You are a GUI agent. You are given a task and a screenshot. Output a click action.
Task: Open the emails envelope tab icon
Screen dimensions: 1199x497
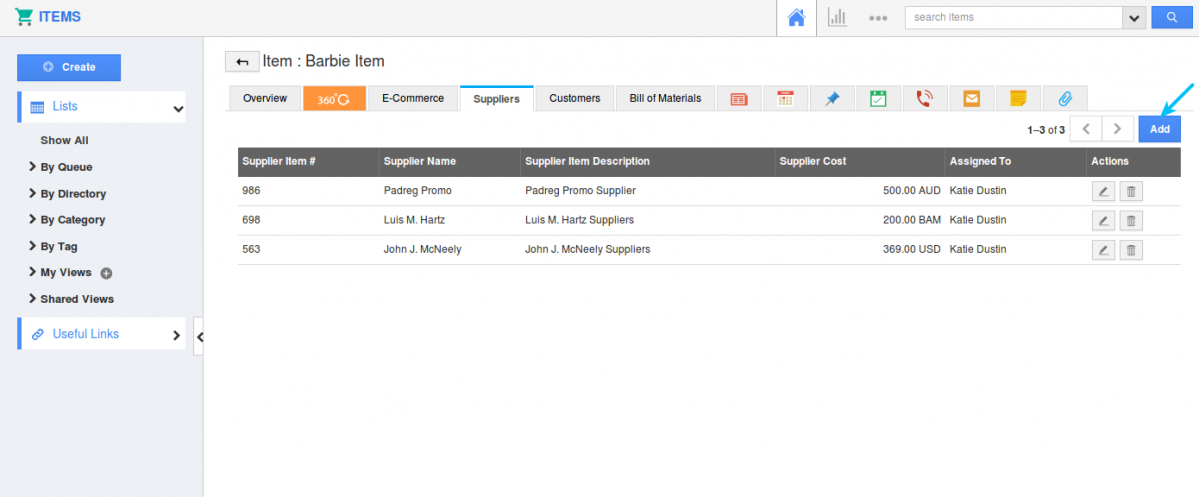click(972, 99)
